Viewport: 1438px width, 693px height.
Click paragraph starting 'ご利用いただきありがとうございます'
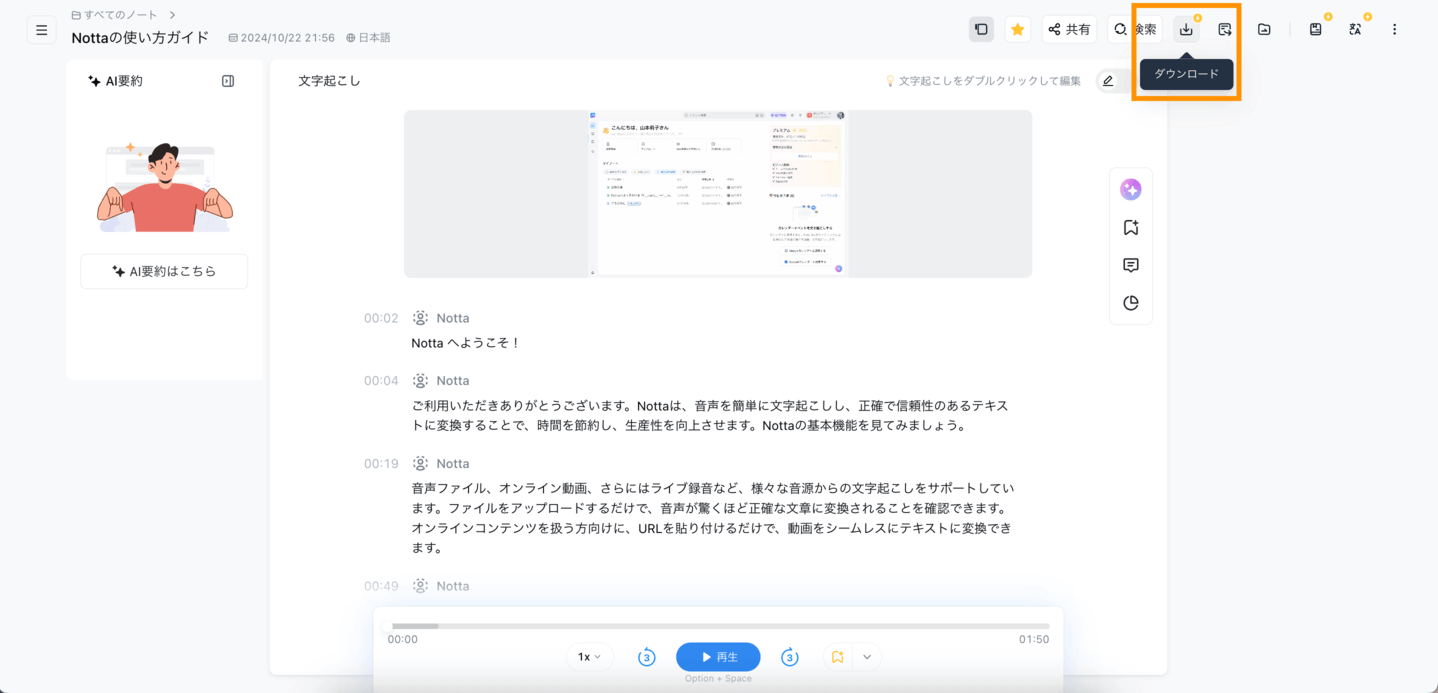pos(710,416)
